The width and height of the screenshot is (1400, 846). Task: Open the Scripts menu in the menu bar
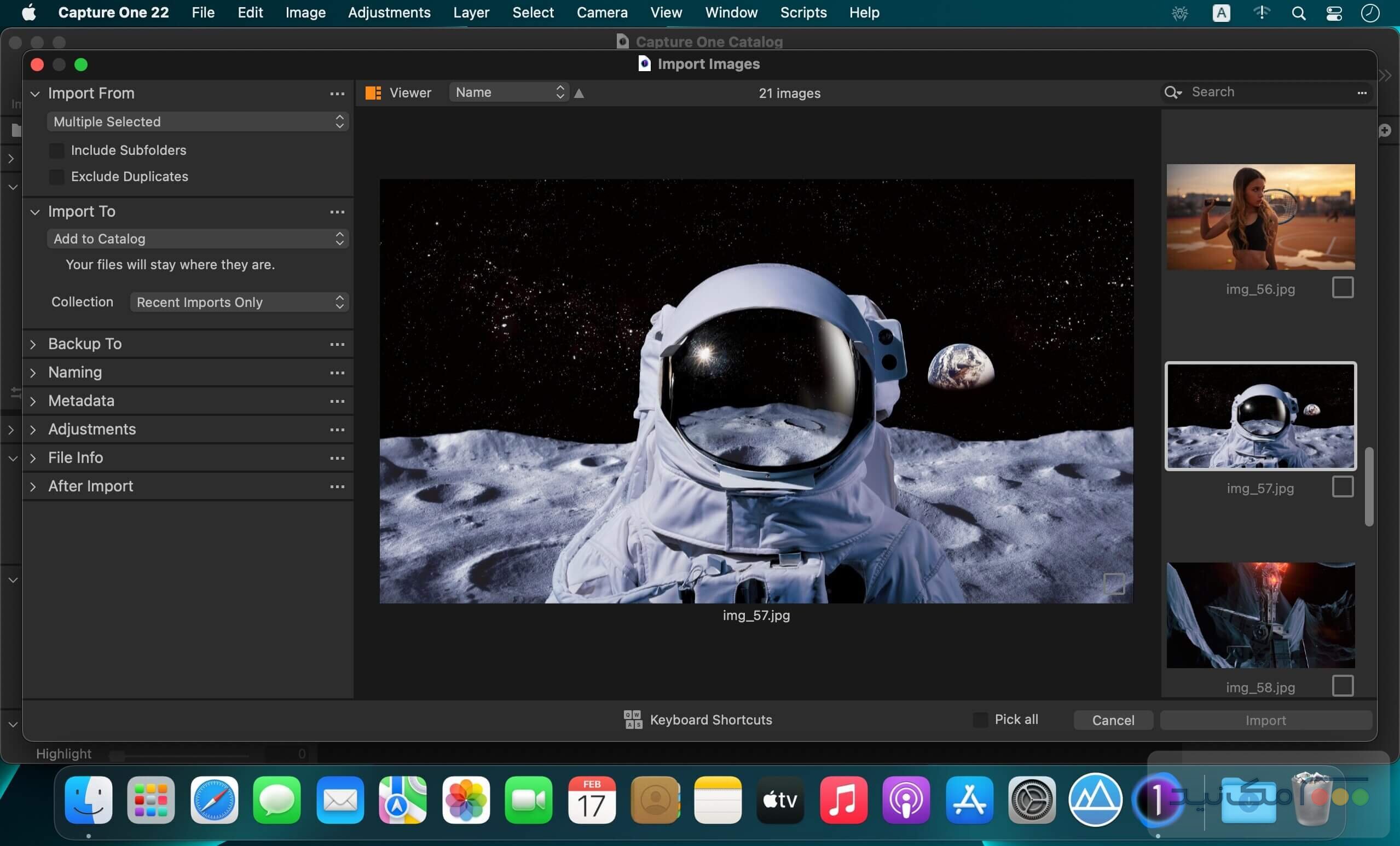pos(802,12)
